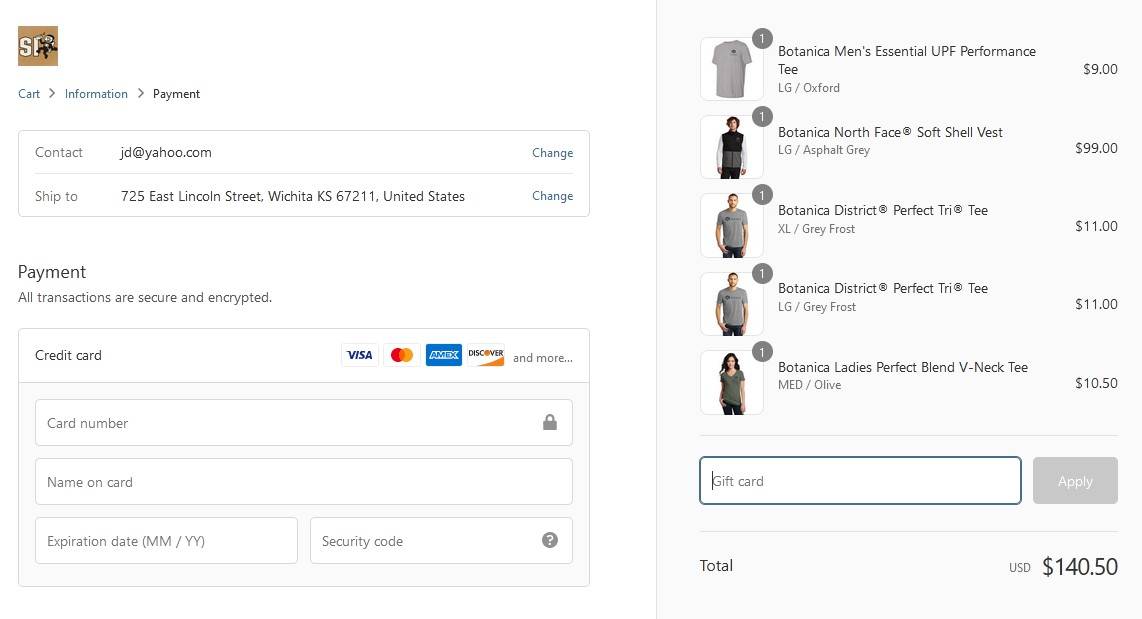Click the total amount $140.50
The width and height of the screenshot is (1142, 619).
1079,567
